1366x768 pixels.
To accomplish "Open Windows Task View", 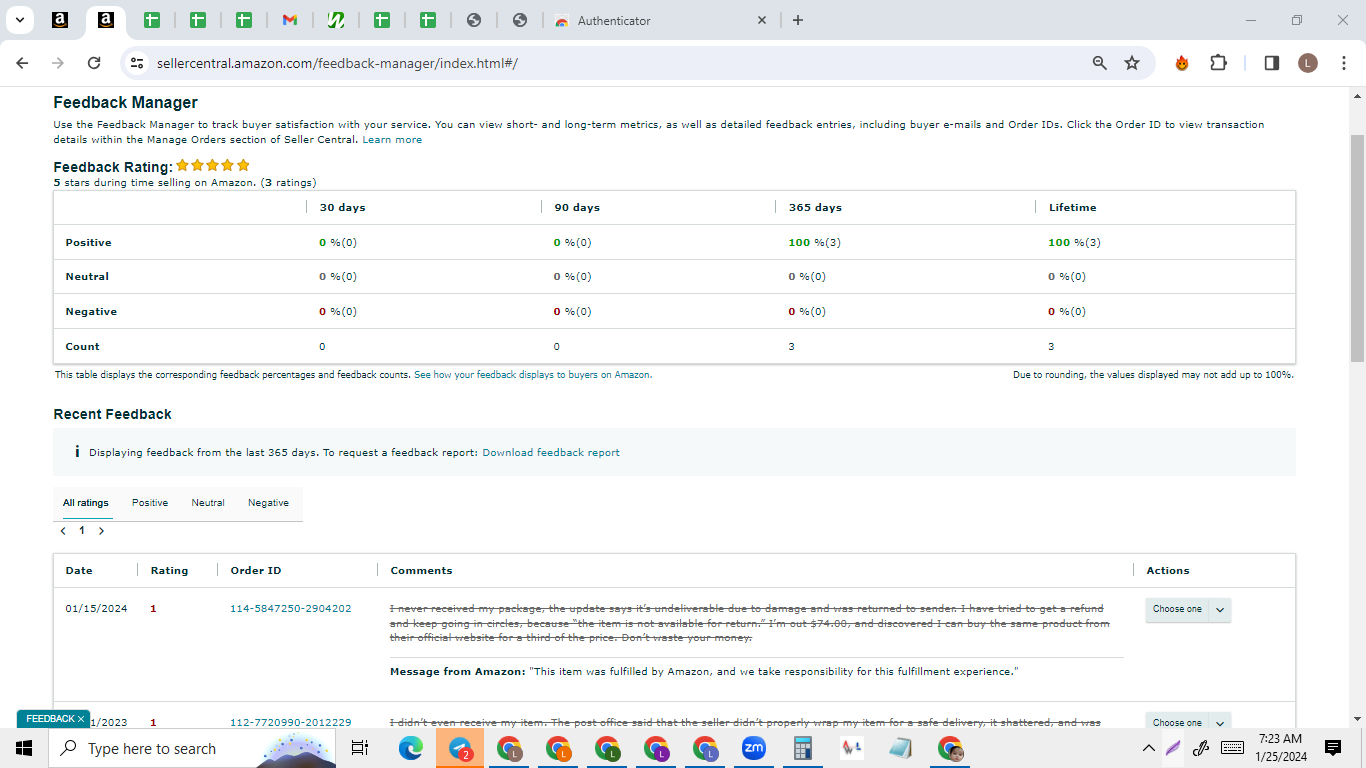I will click(x=360, y=748).
